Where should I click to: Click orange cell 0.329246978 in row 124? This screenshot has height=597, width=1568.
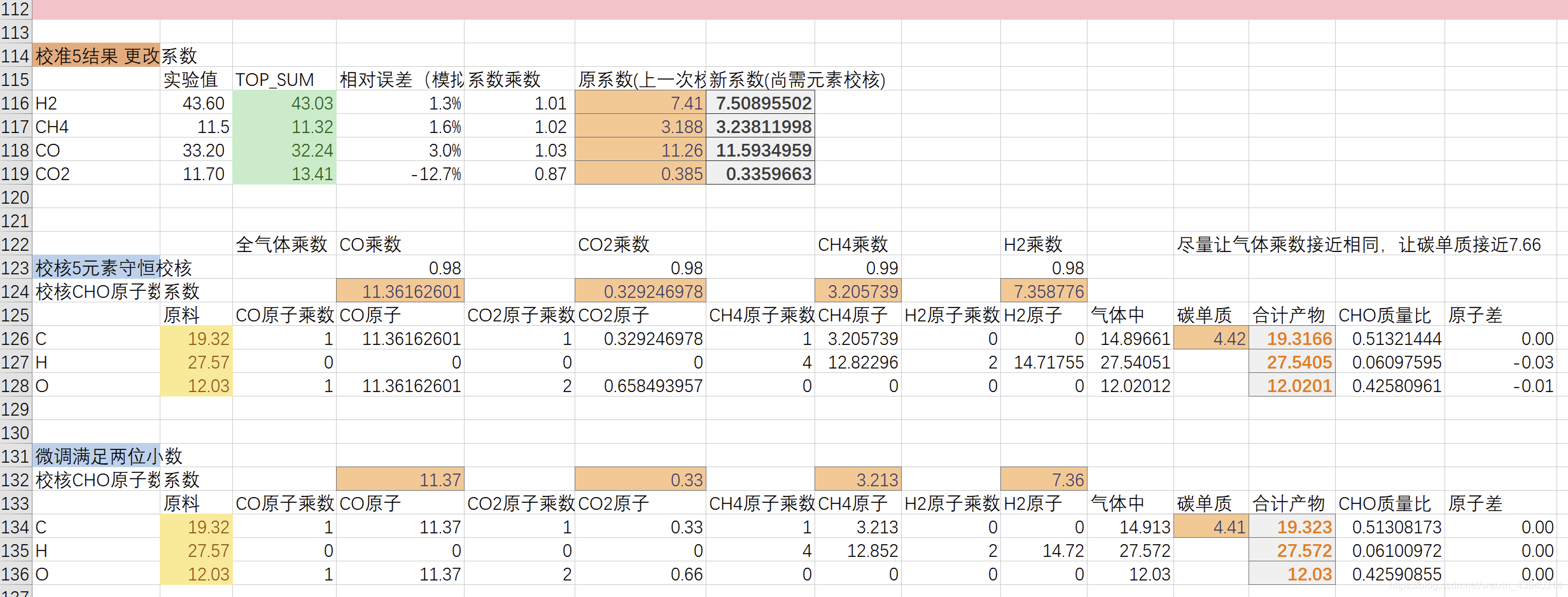pos(640,291)
